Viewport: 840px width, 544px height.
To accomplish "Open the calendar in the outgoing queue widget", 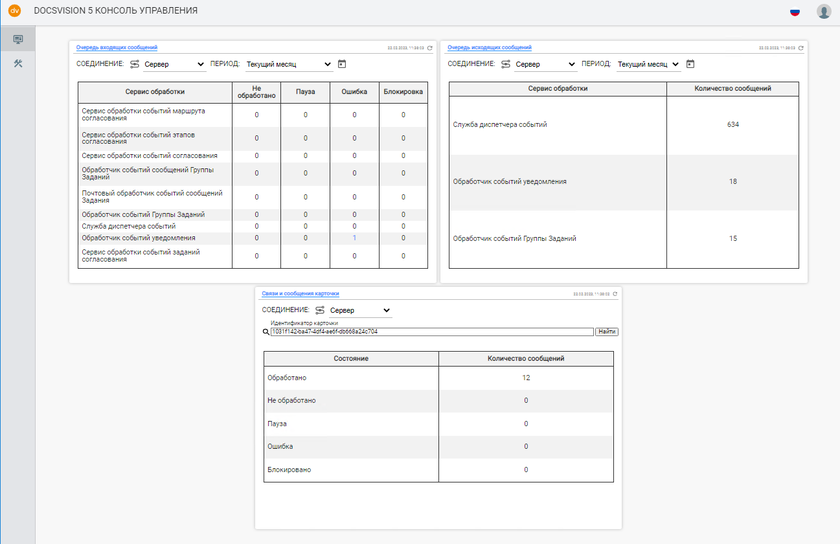I will point(690,64).
